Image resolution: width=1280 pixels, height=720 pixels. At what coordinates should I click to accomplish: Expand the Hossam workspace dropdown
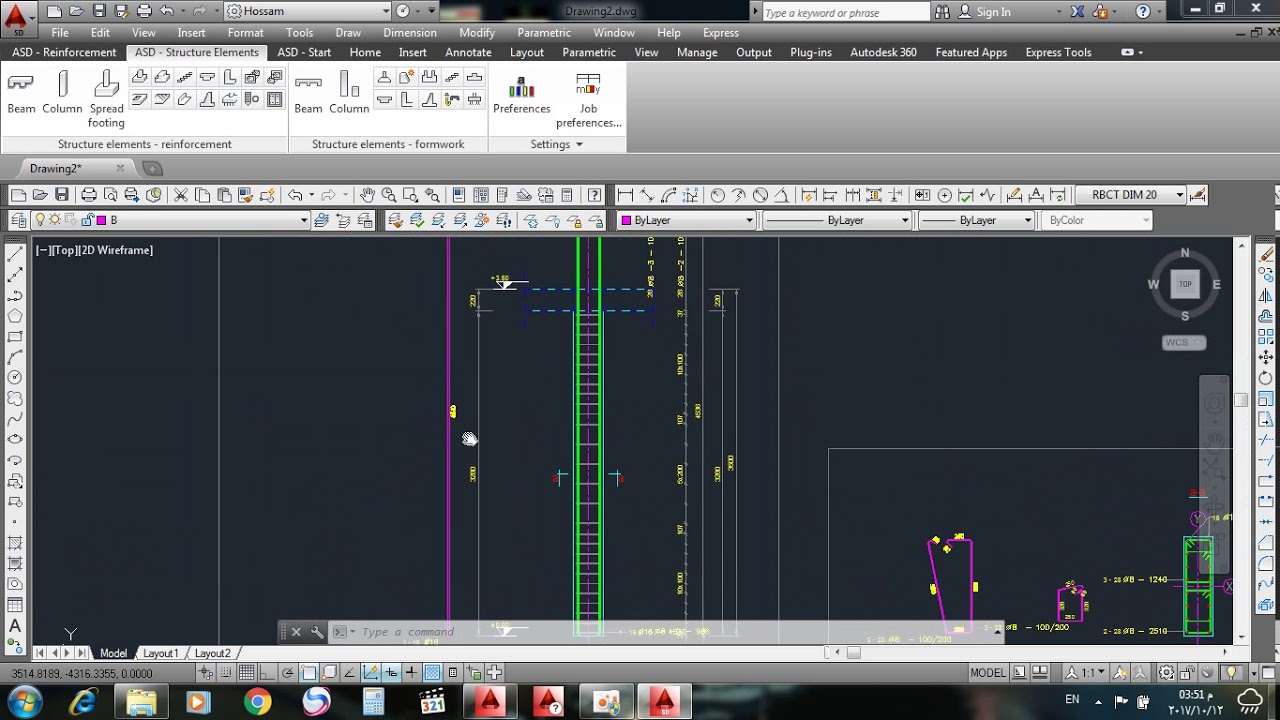coord(386,11)
